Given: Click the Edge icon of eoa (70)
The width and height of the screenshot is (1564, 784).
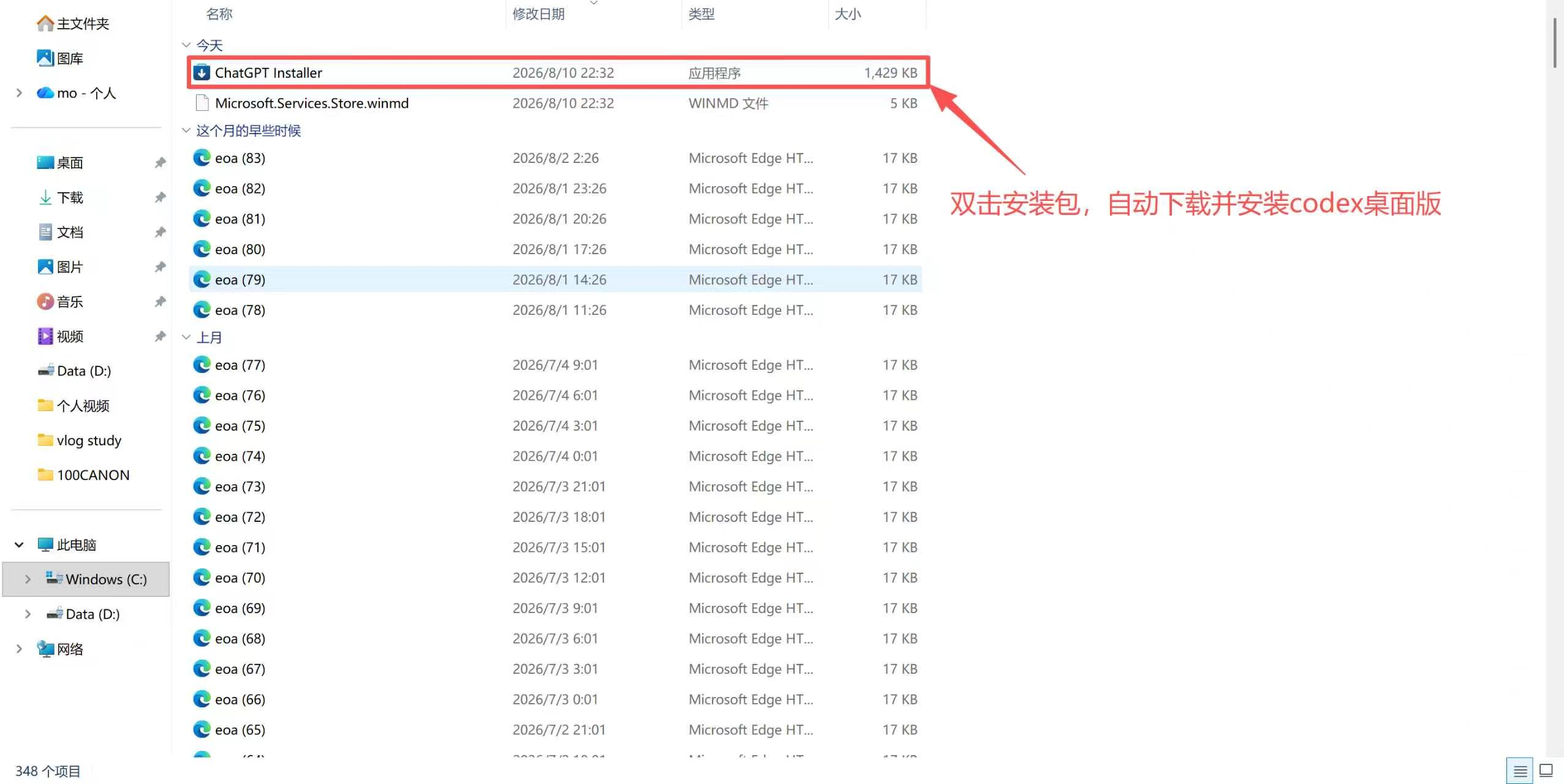Looking at the screenshot, I should pos(202,578).
